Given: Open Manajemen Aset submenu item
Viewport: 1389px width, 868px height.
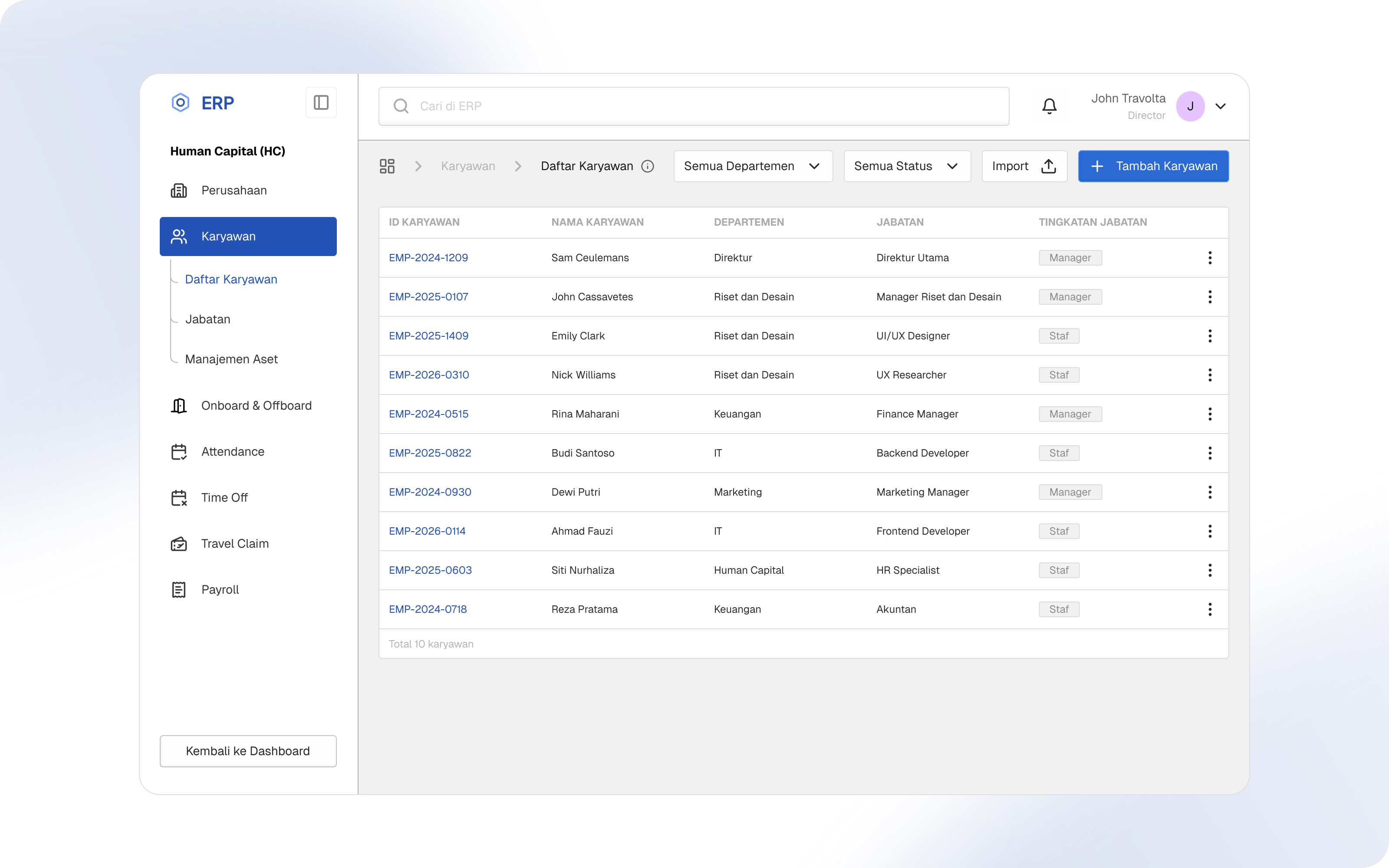Looking at the screenshot, I should (231, 359).
